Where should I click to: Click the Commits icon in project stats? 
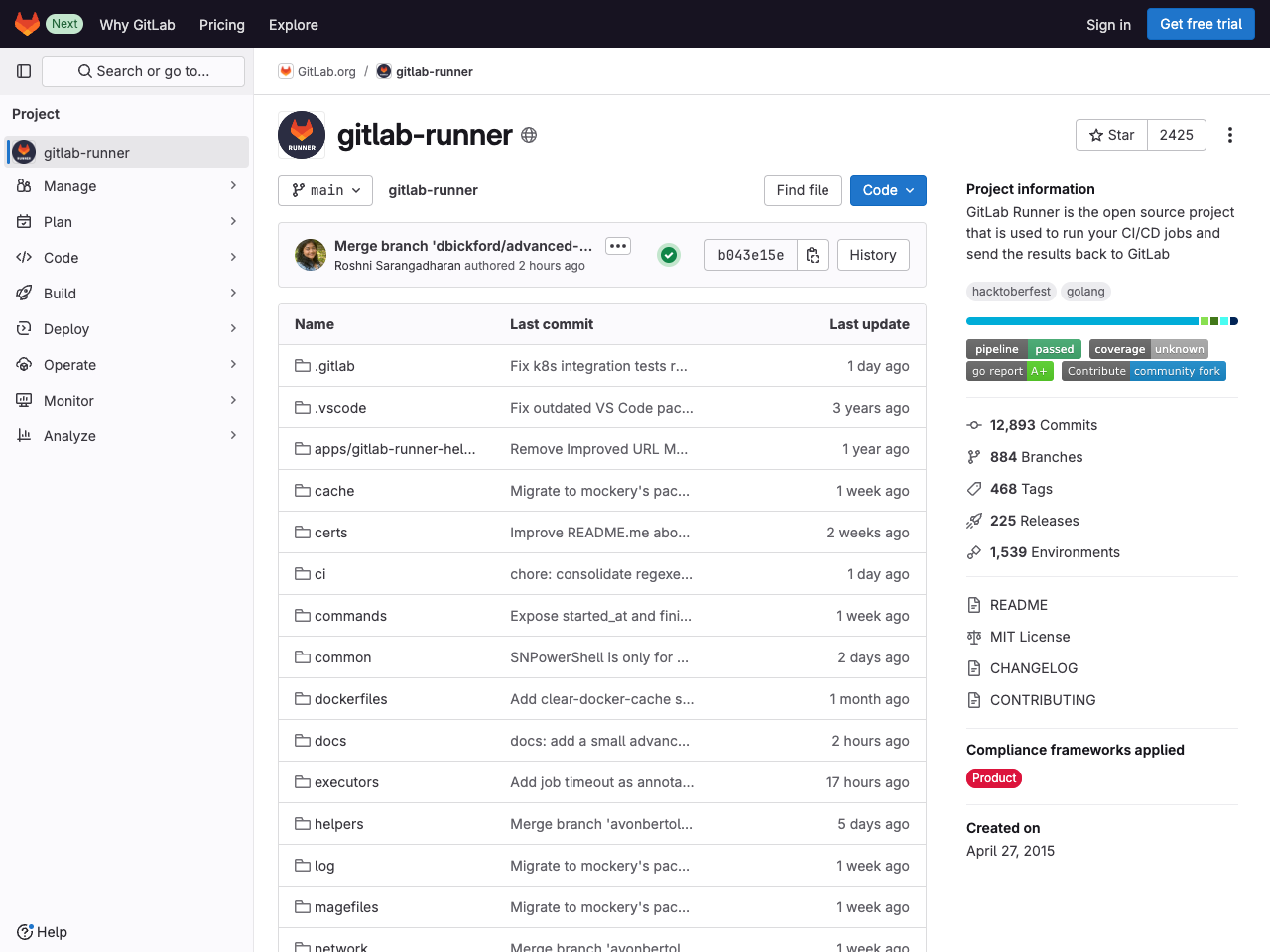point(974,425)
